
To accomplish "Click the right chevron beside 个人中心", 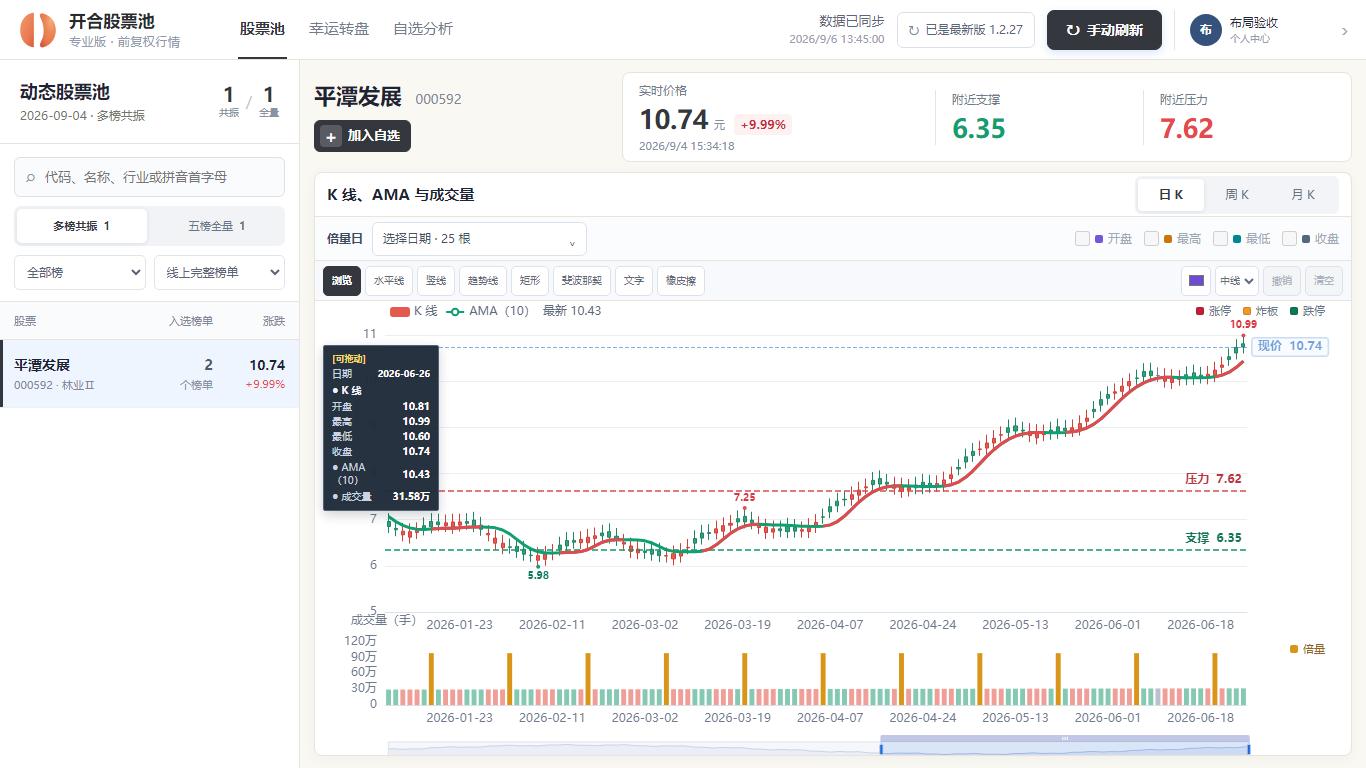I will click(1344, 31).
